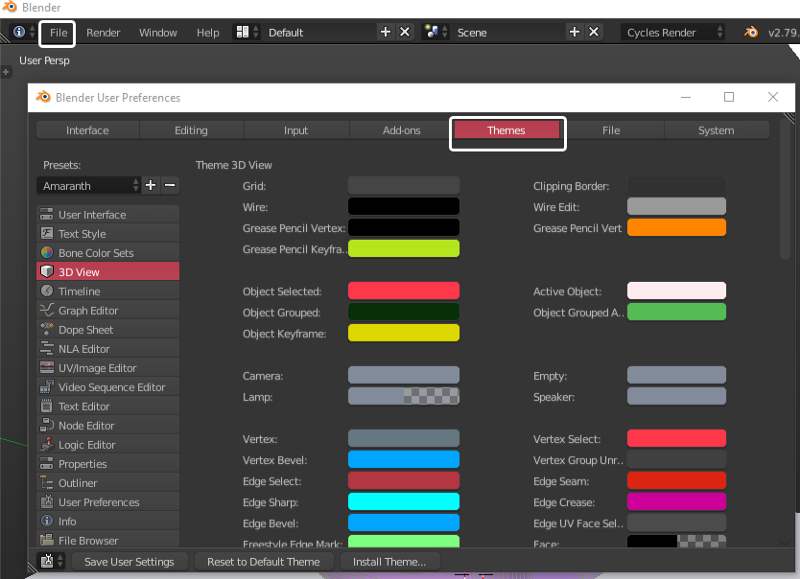Open the Render menu
800x579 pixels.
coord(103,33)
